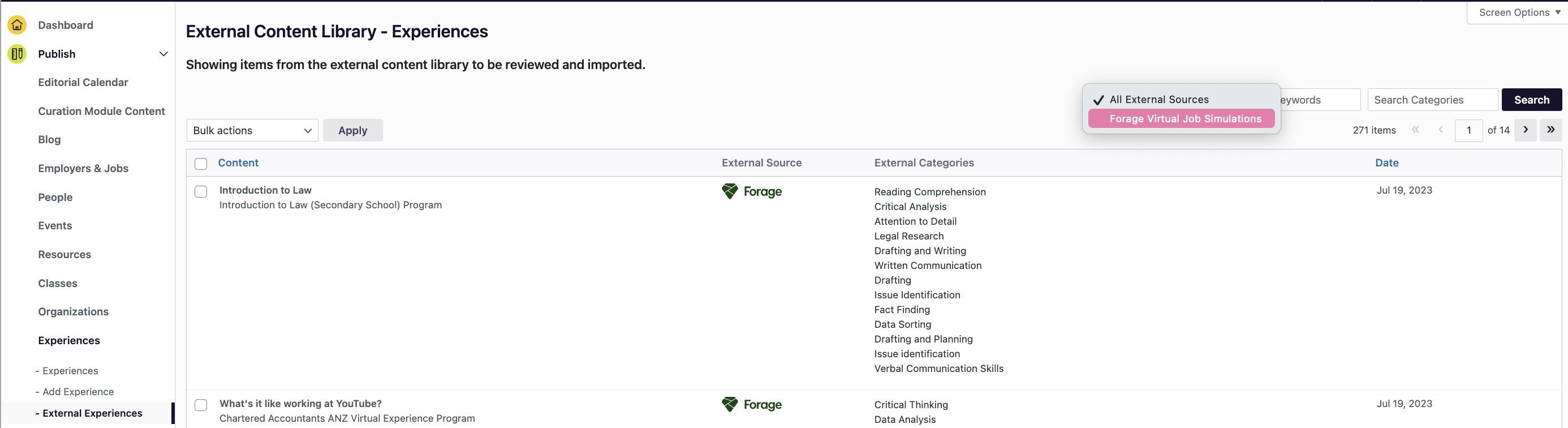This screenshot has width=1568, height=428.
Task: Collapse the Publish menu chevron
Action: 163,54
